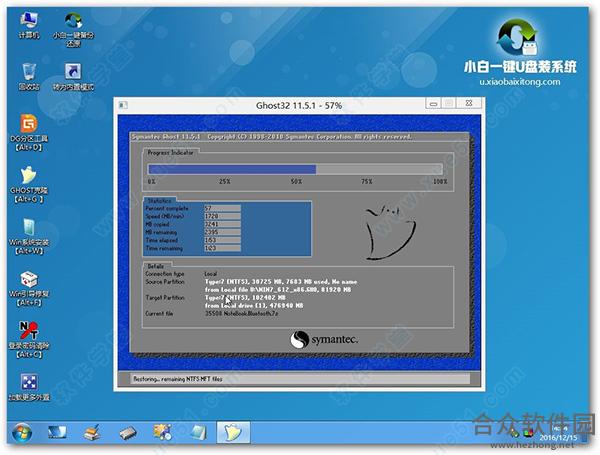Click the MB remaining statistics row
This screenshot has width=600, height=455.
point(193,232)
